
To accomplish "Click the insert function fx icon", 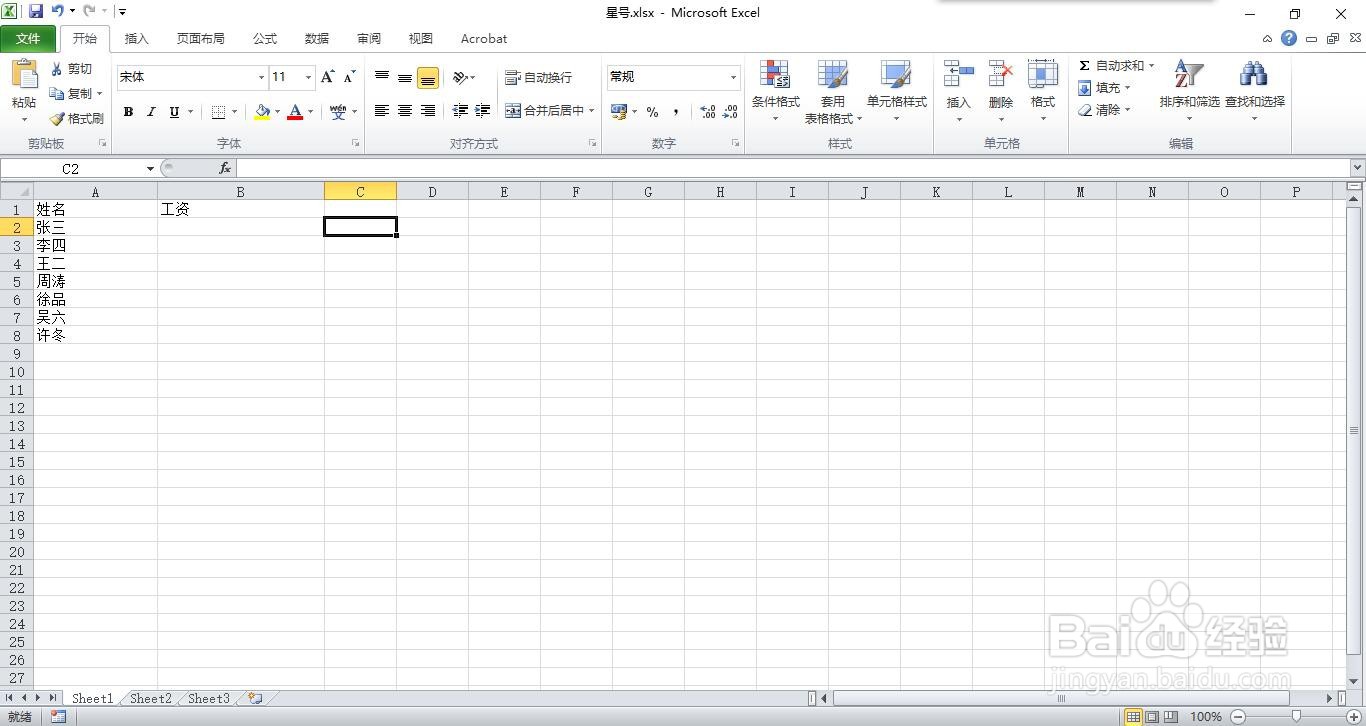I will coord(225,169).
